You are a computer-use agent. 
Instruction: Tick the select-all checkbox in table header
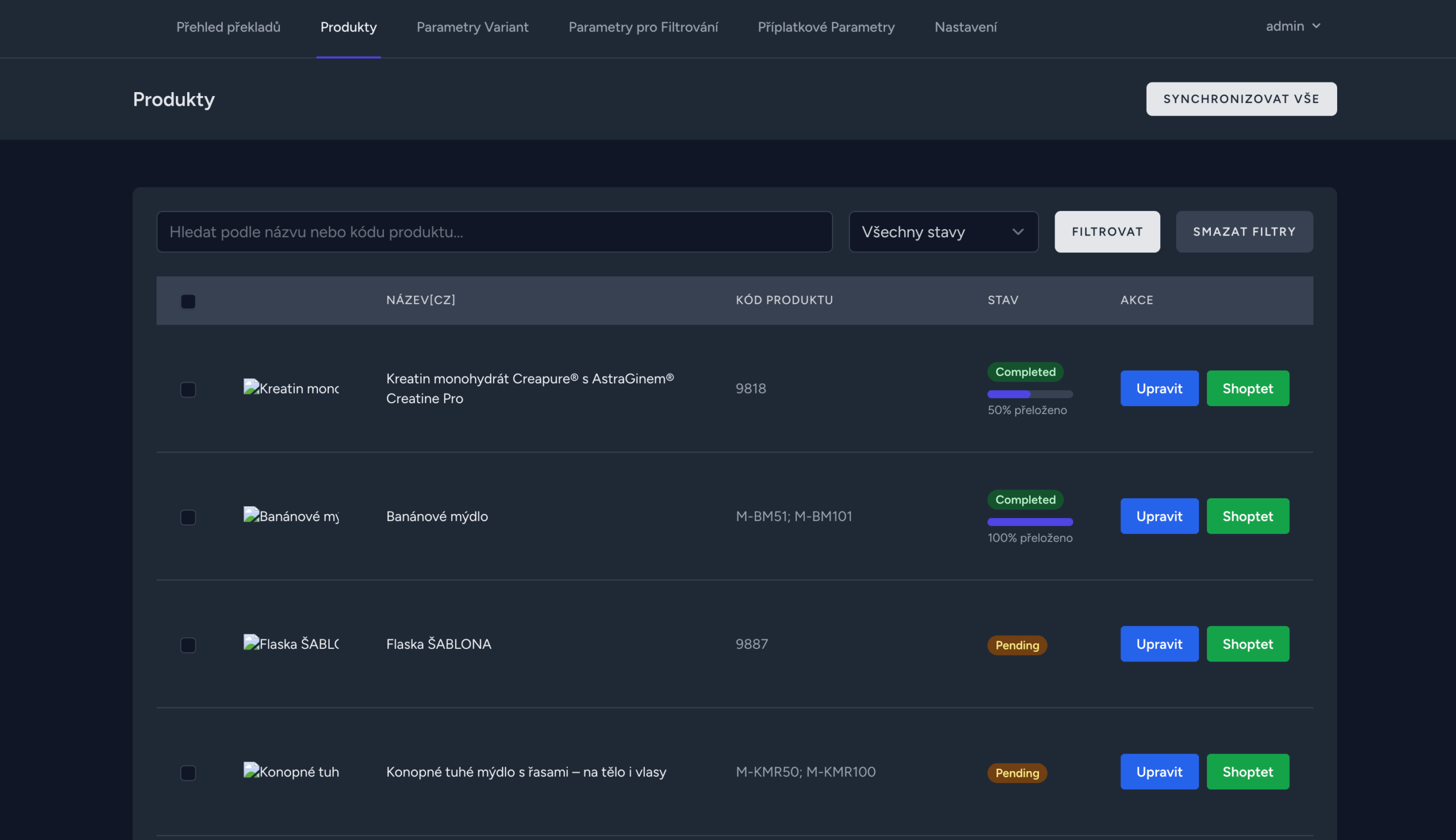[x=188, y=301]
